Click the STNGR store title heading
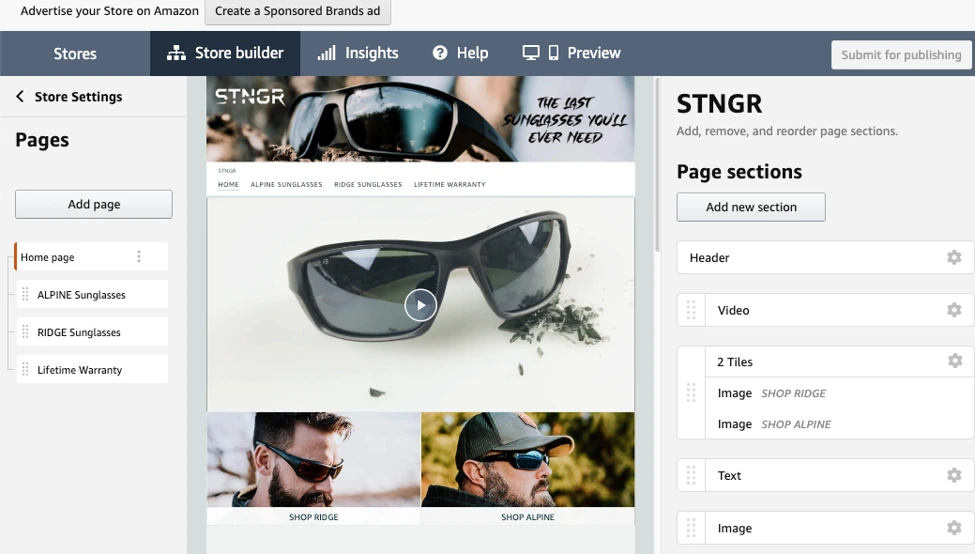Image resolution: width=975 pixels, height=554 pixels. tap(719, 104)
